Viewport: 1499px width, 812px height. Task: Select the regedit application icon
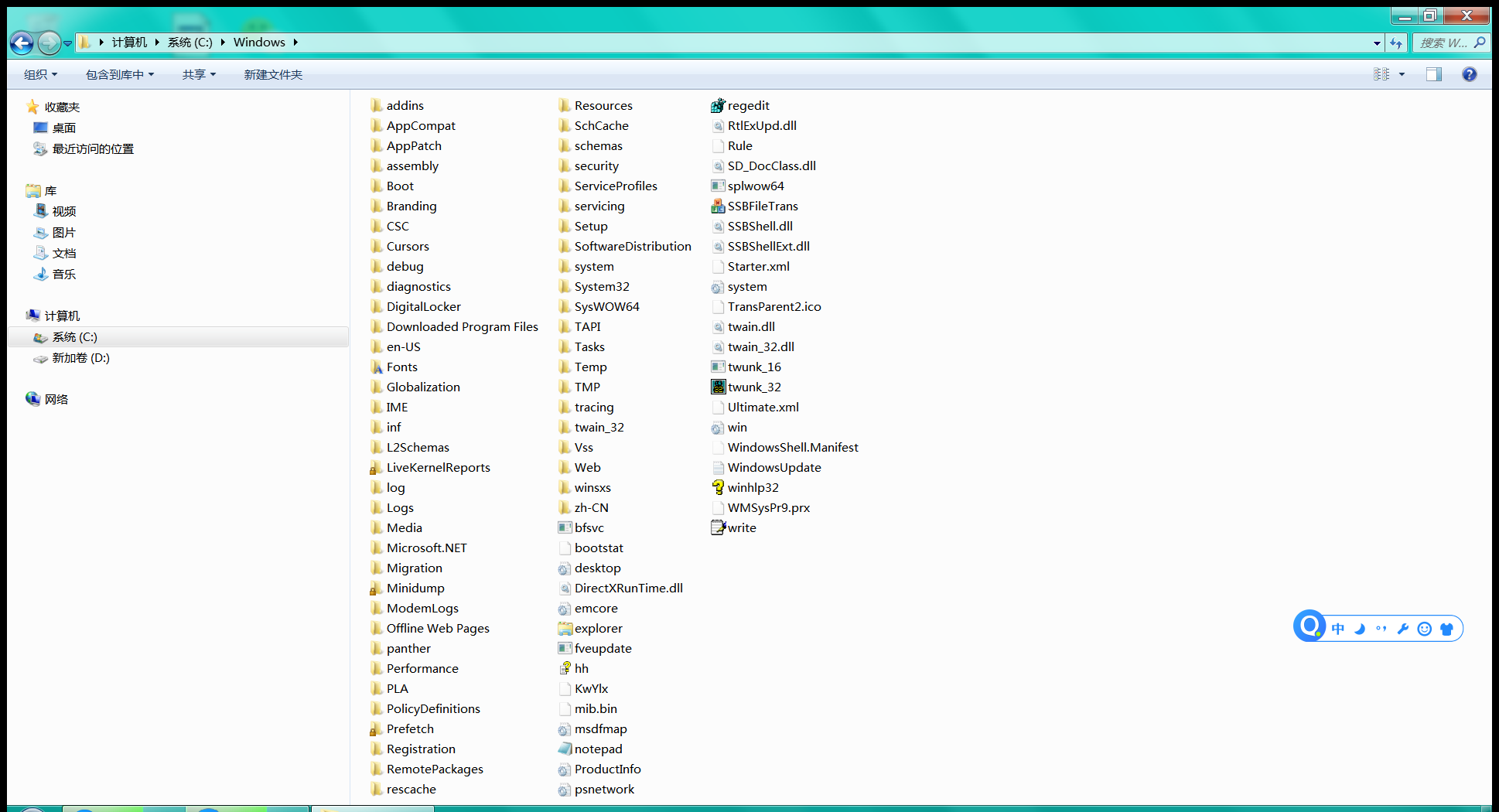718,105
